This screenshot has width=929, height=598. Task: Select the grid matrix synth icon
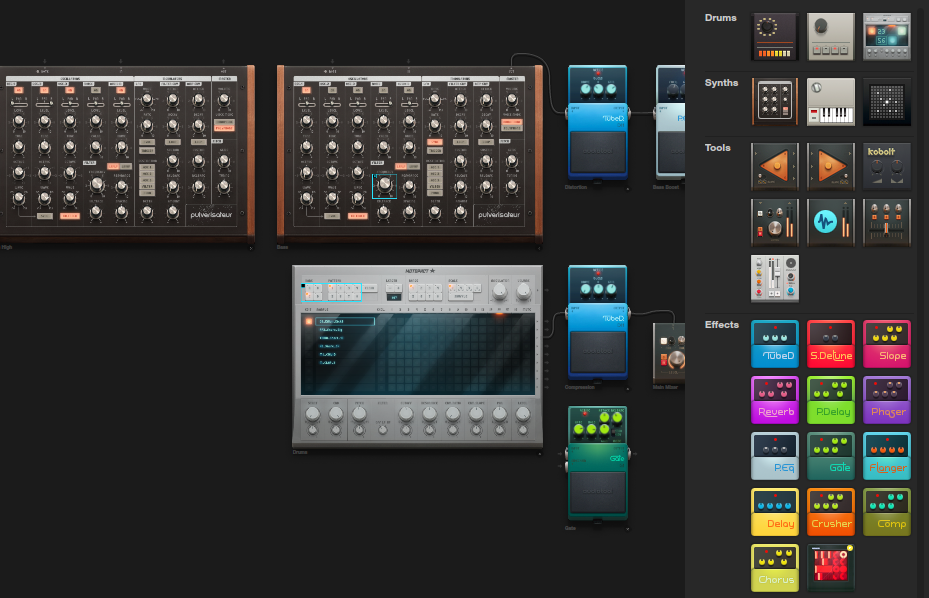tap(887, 102)
